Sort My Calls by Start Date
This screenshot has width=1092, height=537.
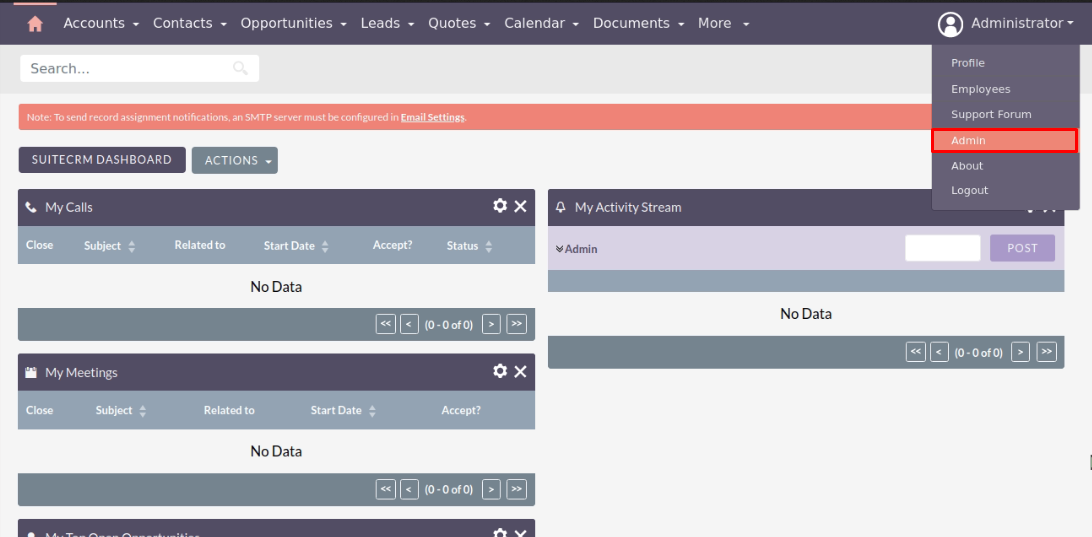[x=296, y=246]
